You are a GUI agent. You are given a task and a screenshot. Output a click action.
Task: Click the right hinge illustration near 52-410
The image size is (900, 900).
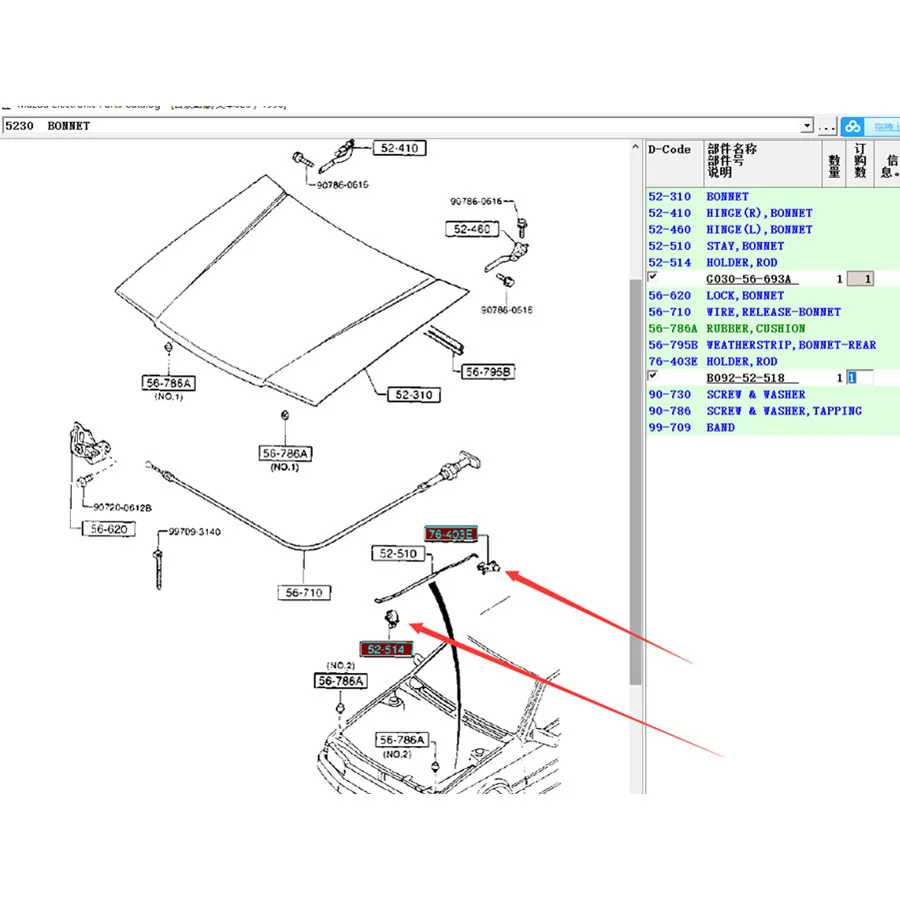click(x=339, y=156)
